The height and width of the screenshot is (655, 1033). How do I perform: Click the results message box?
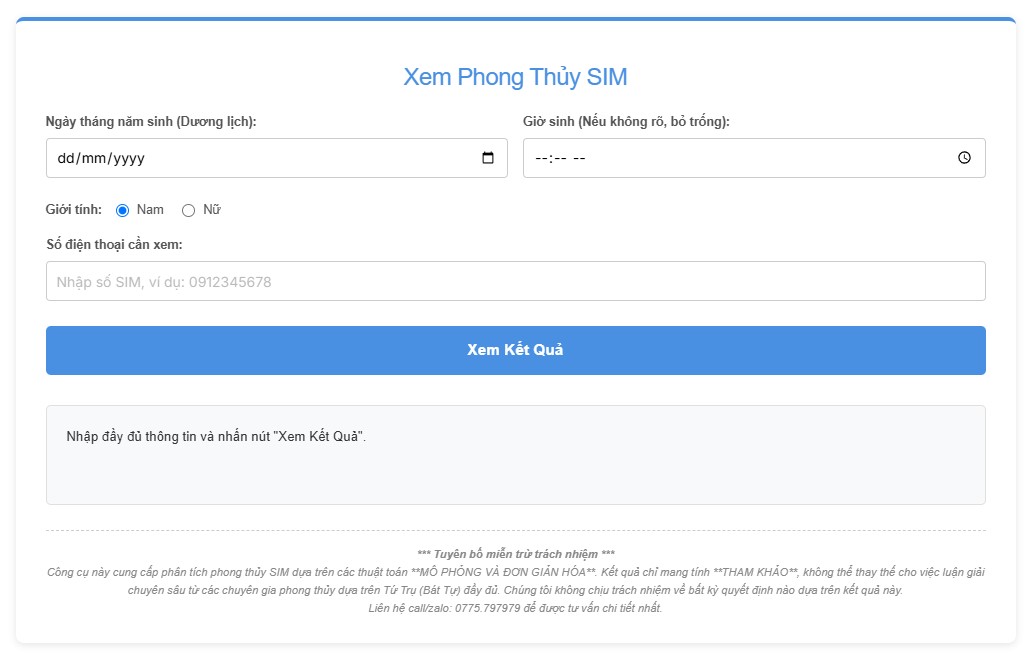(515, 455)
